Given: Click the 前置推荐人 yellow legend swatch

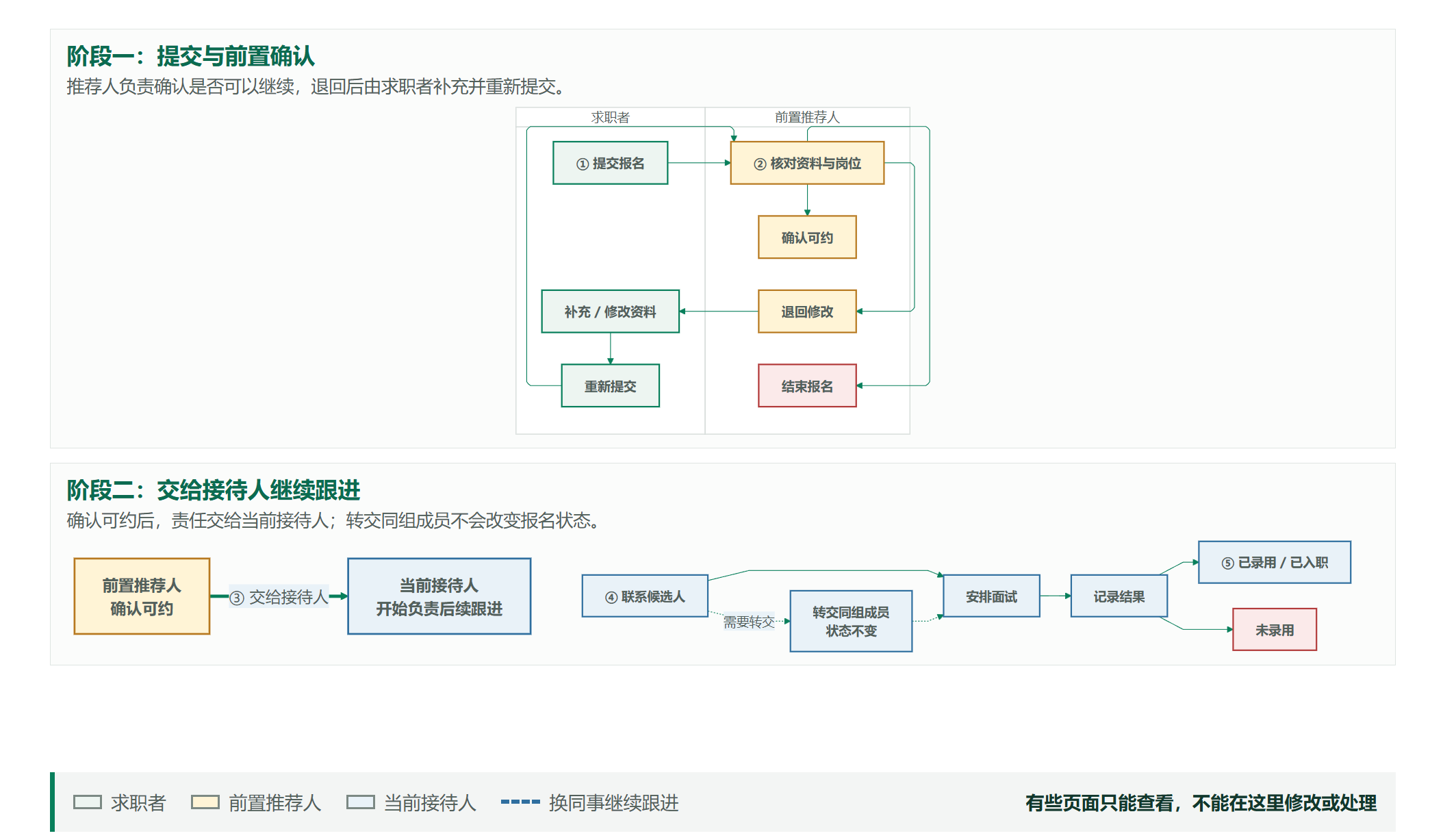Looking at the screenshot, I should click(205, 802).
